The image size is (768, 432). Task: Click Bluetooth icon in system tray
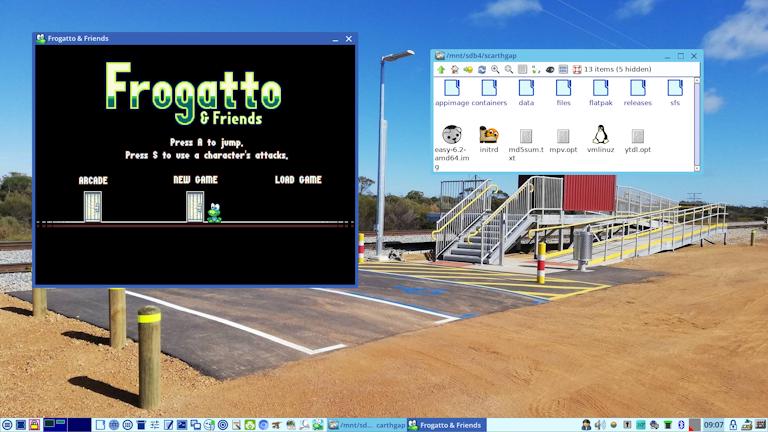[681, 425]
